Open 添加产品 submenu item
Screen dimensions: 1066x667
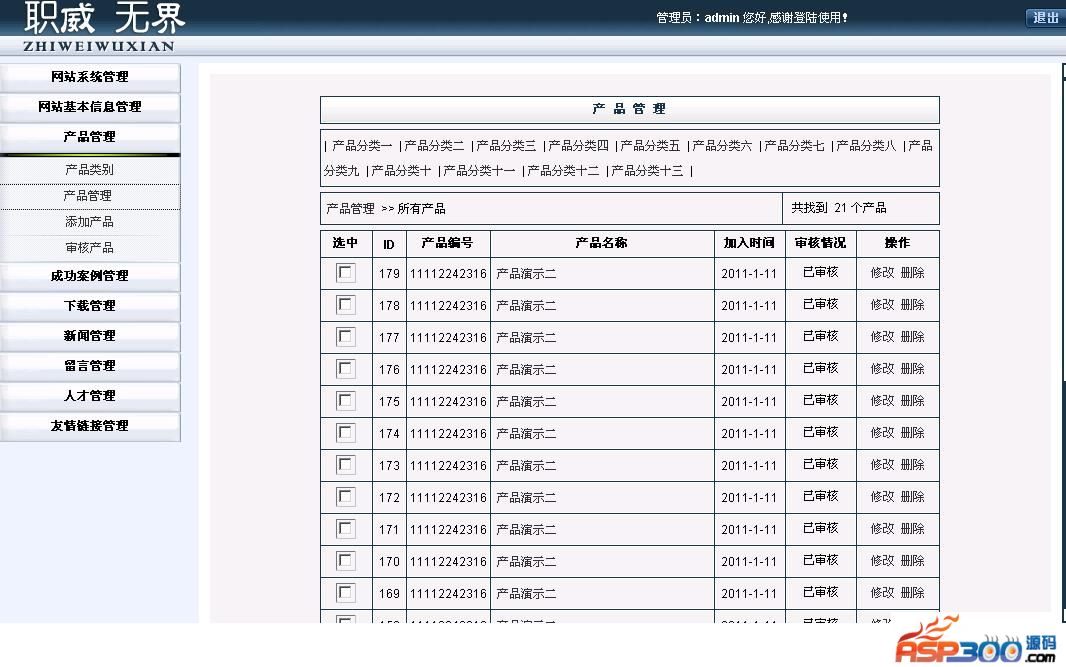pyautogui.click(x=89, y=222)
